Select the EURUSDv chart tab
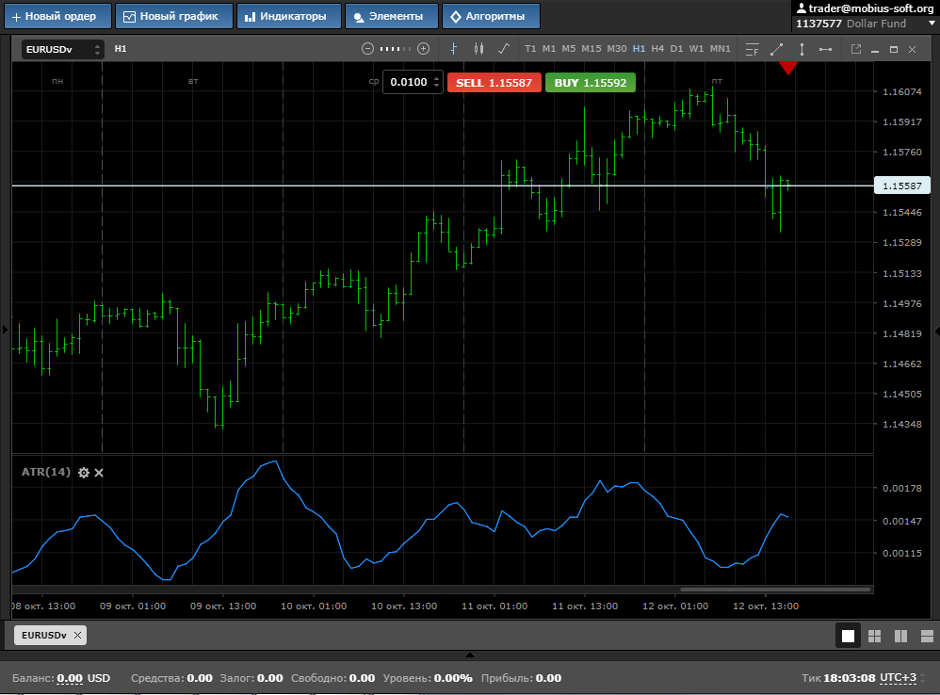The height and width of the screenshot is (695, 940). [x=50, y=635]
